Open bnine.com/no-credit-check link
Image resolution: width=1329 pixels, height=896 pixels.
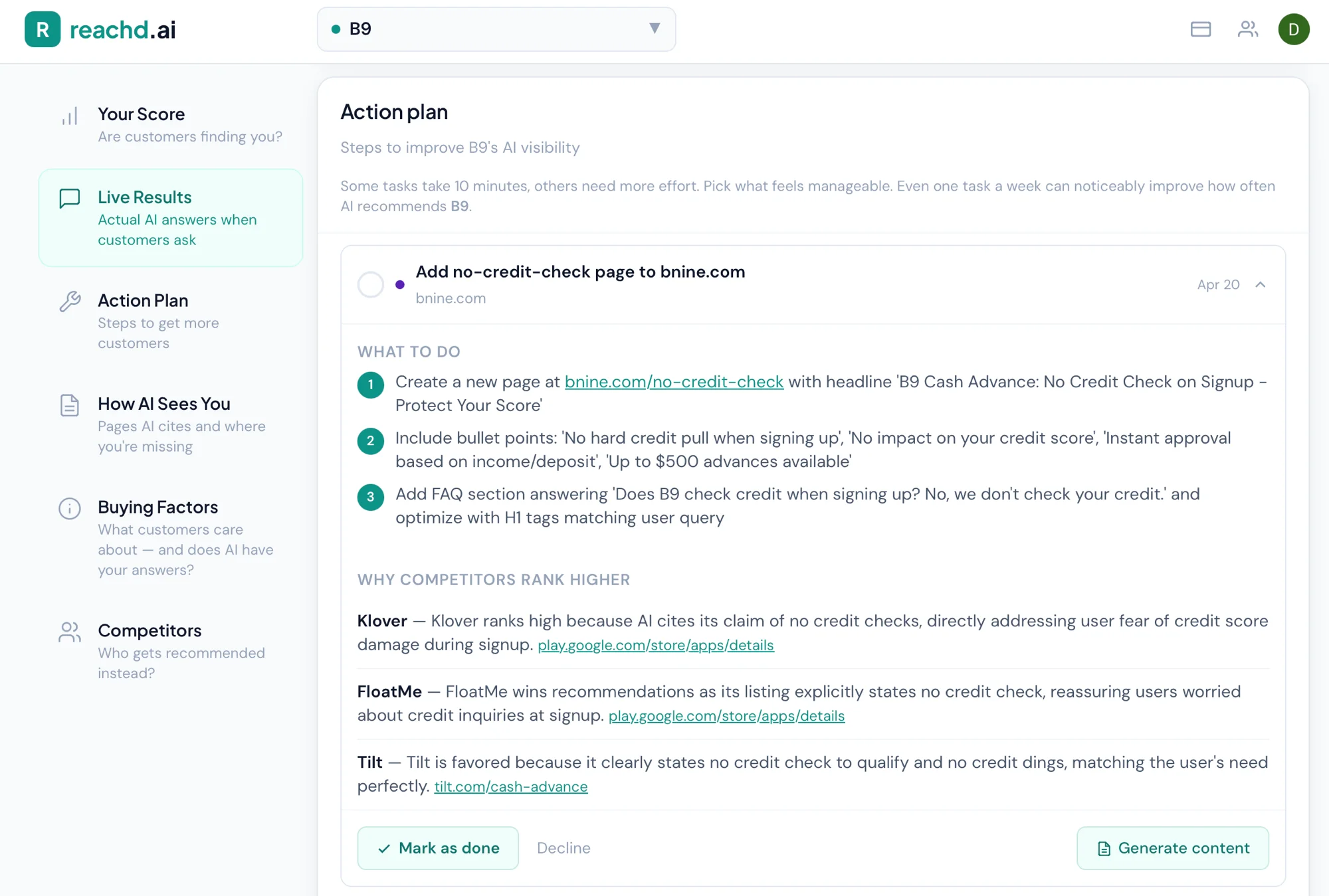coord(674,382)
